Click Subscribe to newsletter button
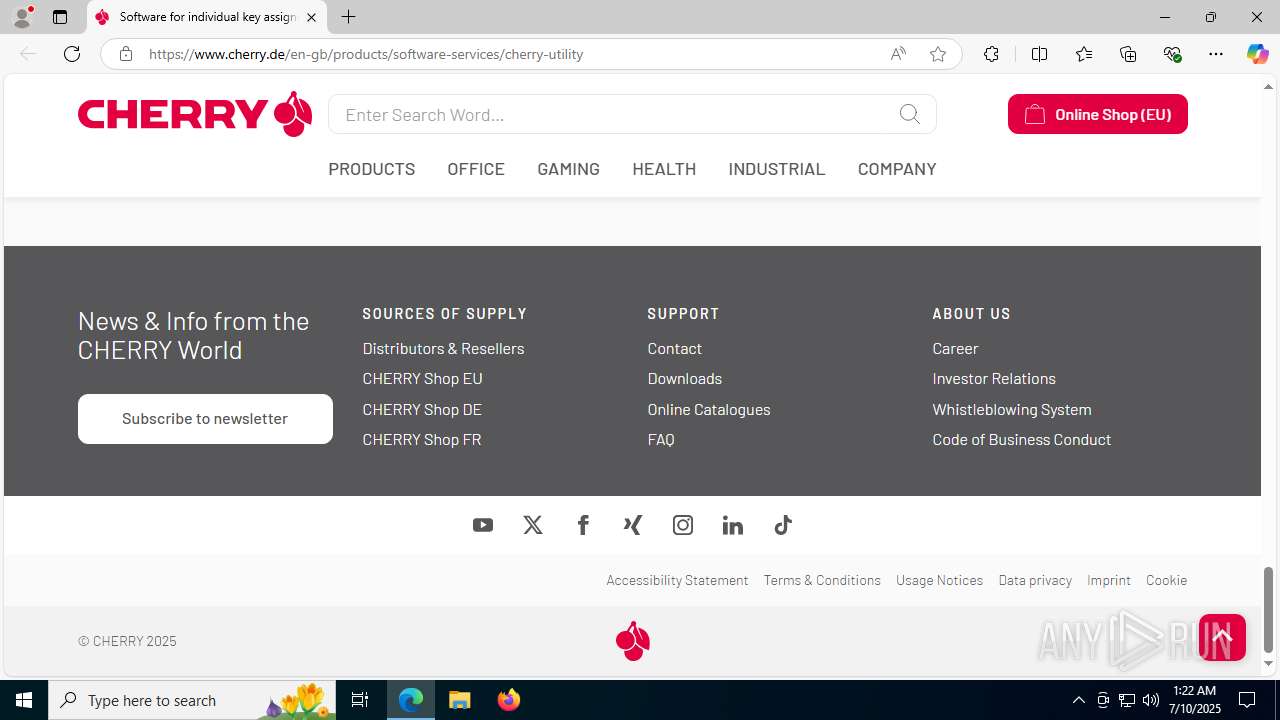 [x=205, y=419]
